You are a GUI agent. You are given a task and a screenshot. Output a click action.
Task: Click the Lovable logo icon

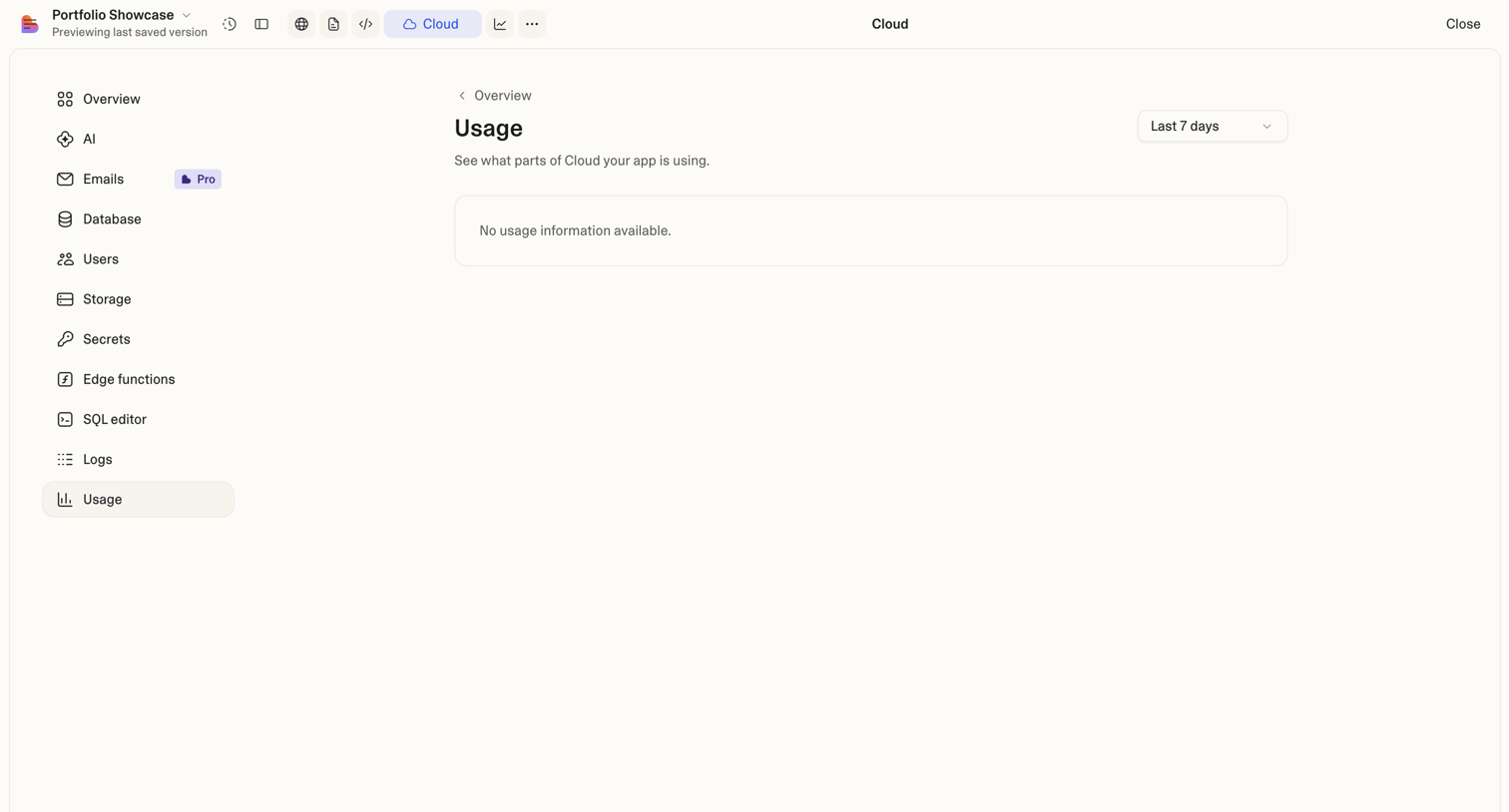[x=30, y=24]
